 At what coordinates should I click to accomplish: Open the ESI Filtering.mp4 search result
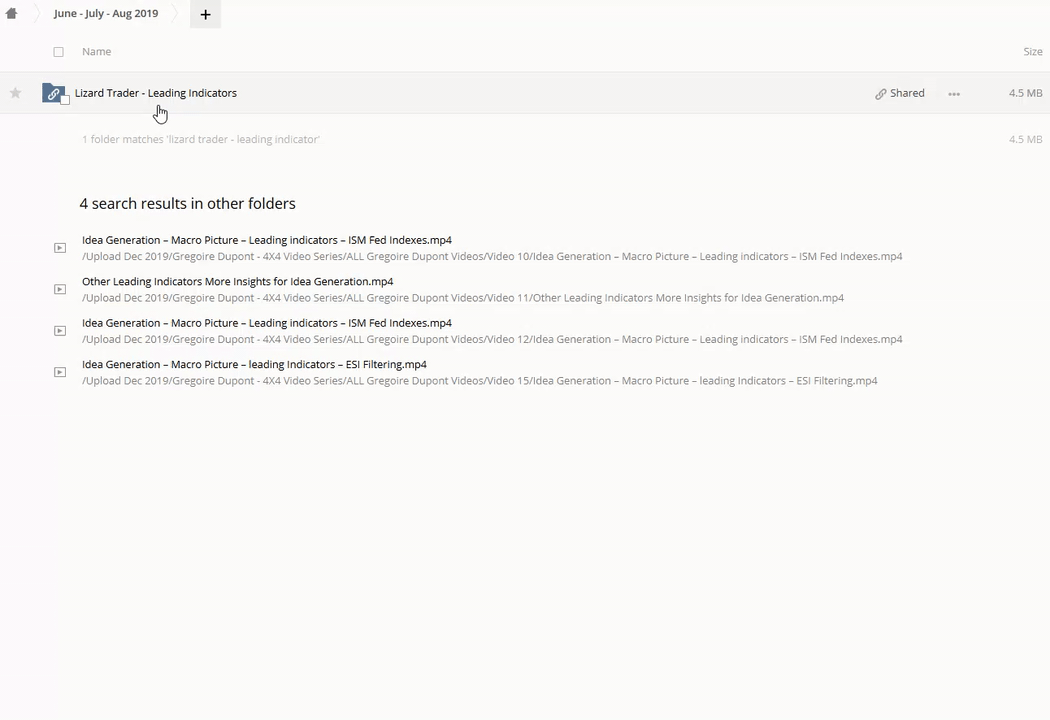coord(254,365)
